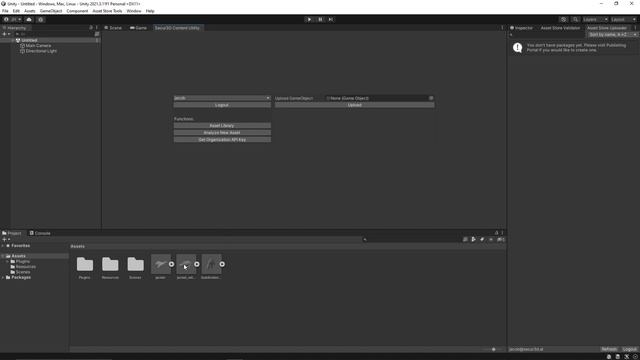Click the Refresh button in Uploader panel
Viewport: 640px width, 360px height.
pos(609,349)
